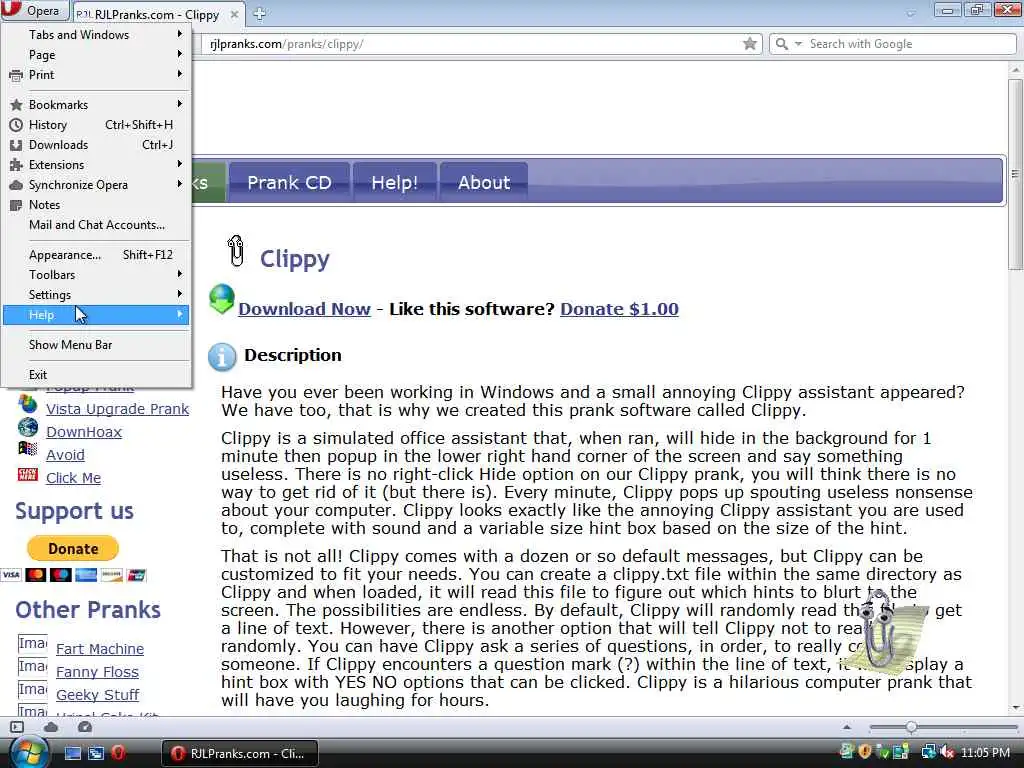Click yellow Donate PayPal button
Image resolution: width=1024 pixels, height=768 pixels.
coord(72,549)
